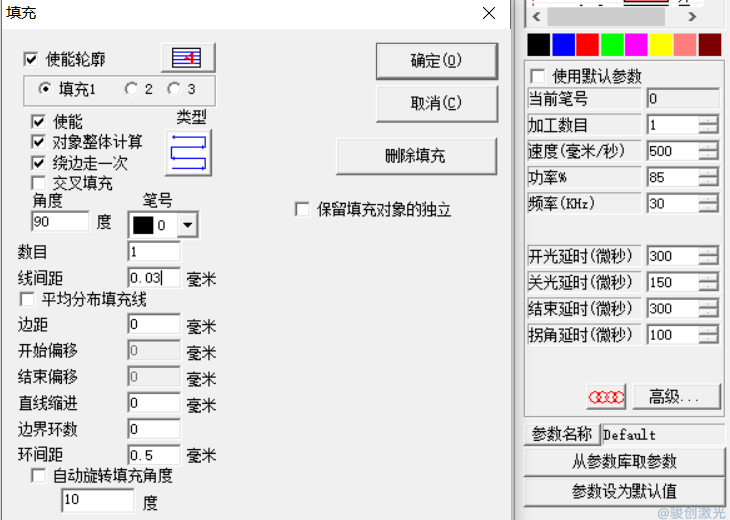Click the 参数名称 button

562,434
